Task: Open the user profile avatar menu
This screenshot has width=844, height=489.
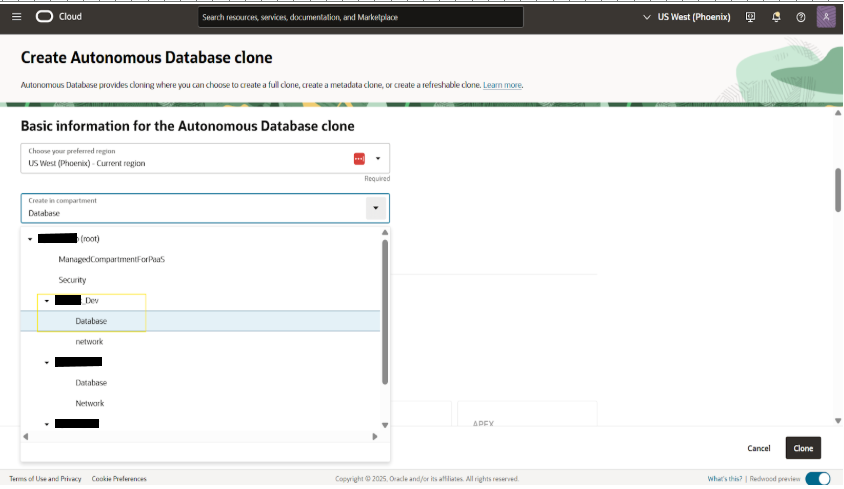Action: point(826,17)
